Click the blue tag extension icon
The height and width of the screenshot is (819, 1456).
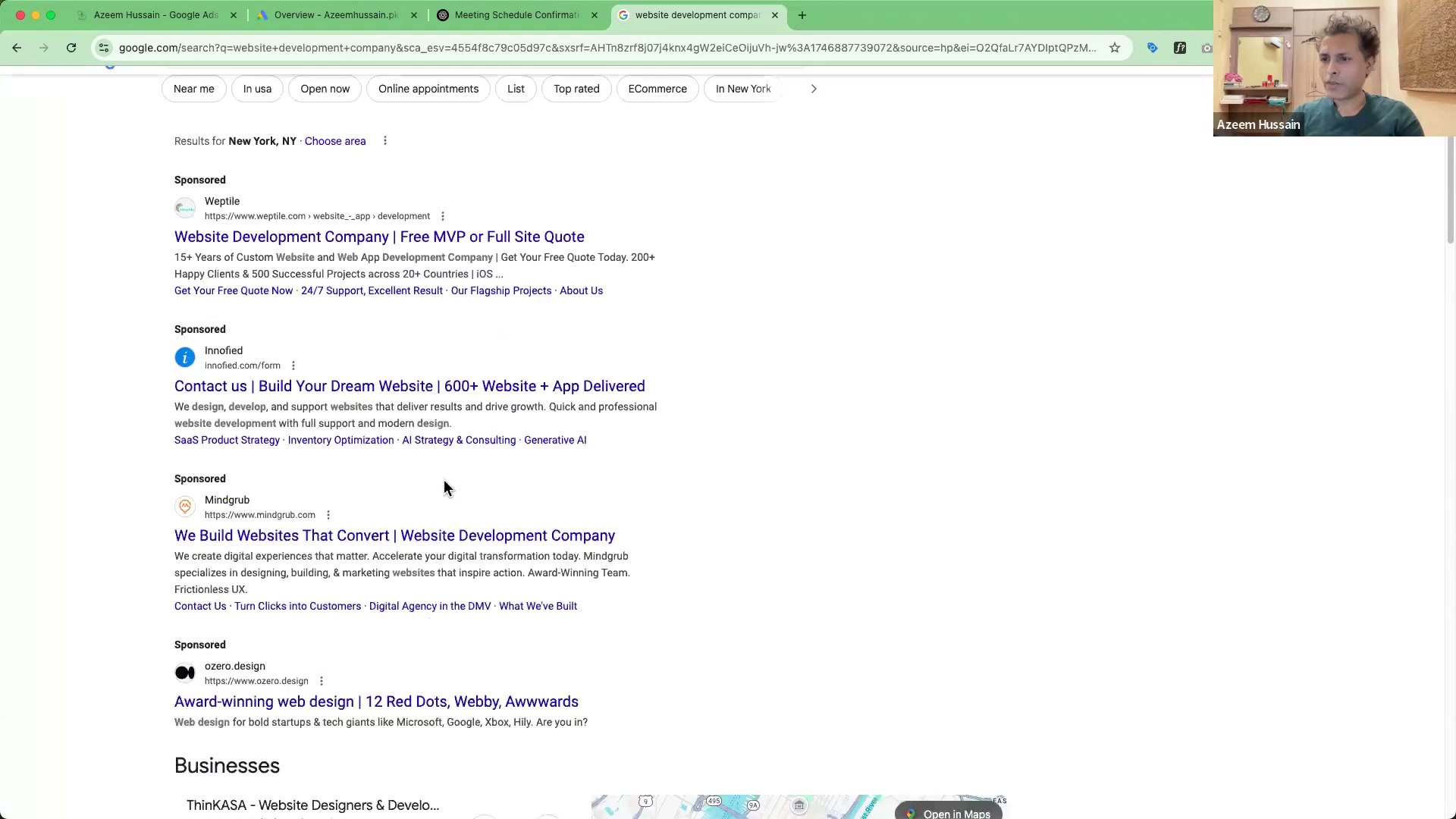(x=1153, y=48)
